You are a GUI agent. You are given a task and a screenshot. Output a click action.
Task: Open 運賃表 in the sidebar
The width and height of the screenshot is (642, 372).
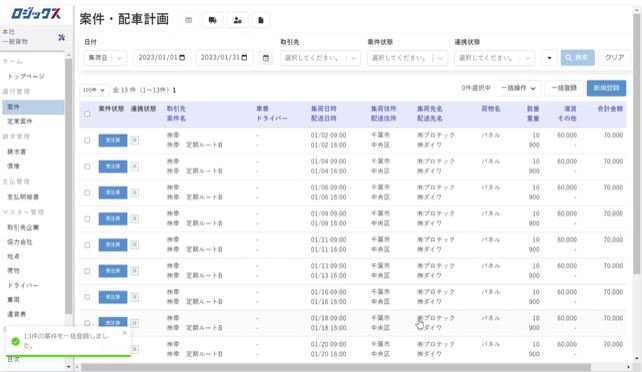[16, 314]
